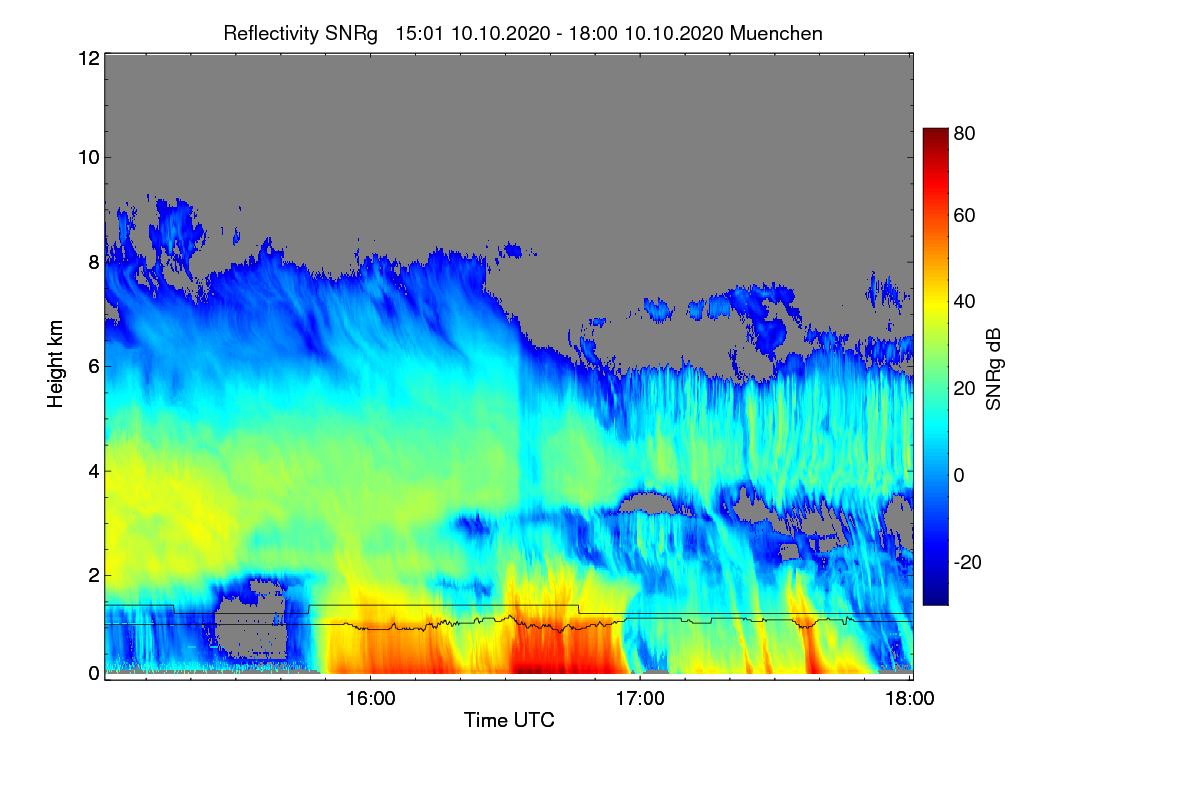Click the '18:00' time axis tick label
1200x800 pixels.
point(910,699)
